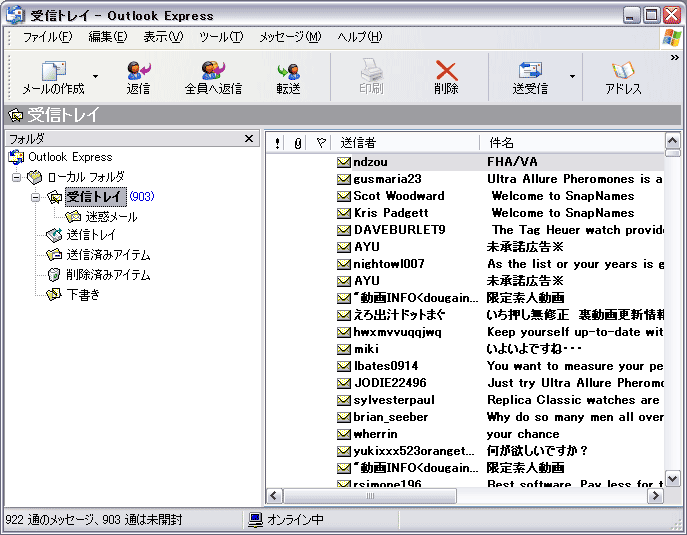Viewport: 687px width, 535px height.
Task: Click the 送信トレイ folder icon
Action: 54,235
